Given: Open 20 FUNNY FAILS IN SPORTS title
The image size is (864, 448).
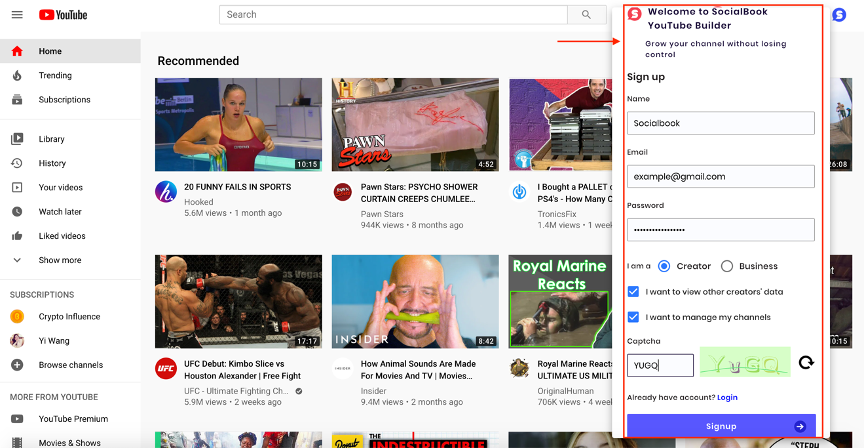Looking at the screenshot, I should (237, 187).
